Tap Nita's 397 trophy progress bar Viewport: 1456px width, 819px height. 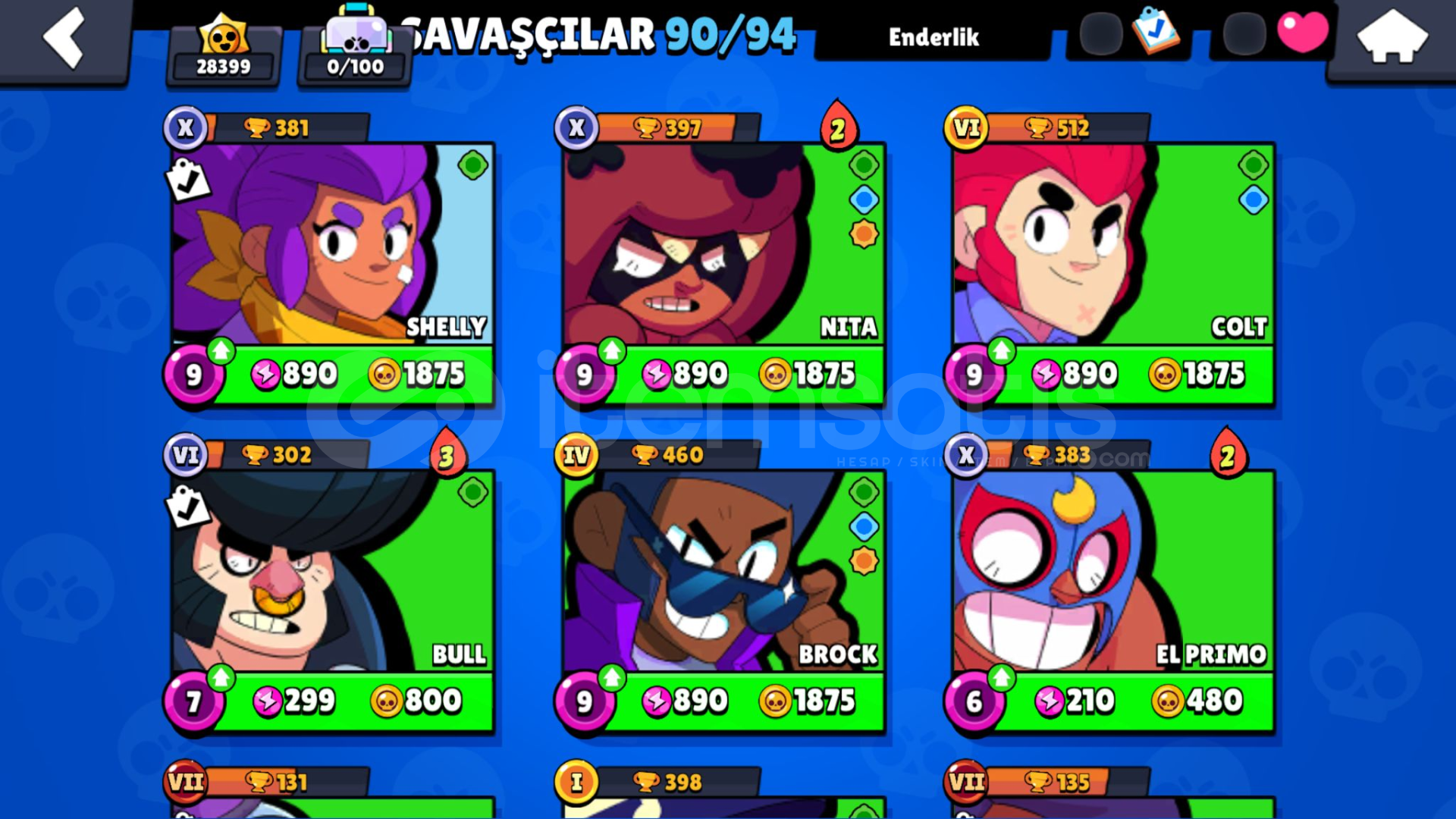pos(679,128)
